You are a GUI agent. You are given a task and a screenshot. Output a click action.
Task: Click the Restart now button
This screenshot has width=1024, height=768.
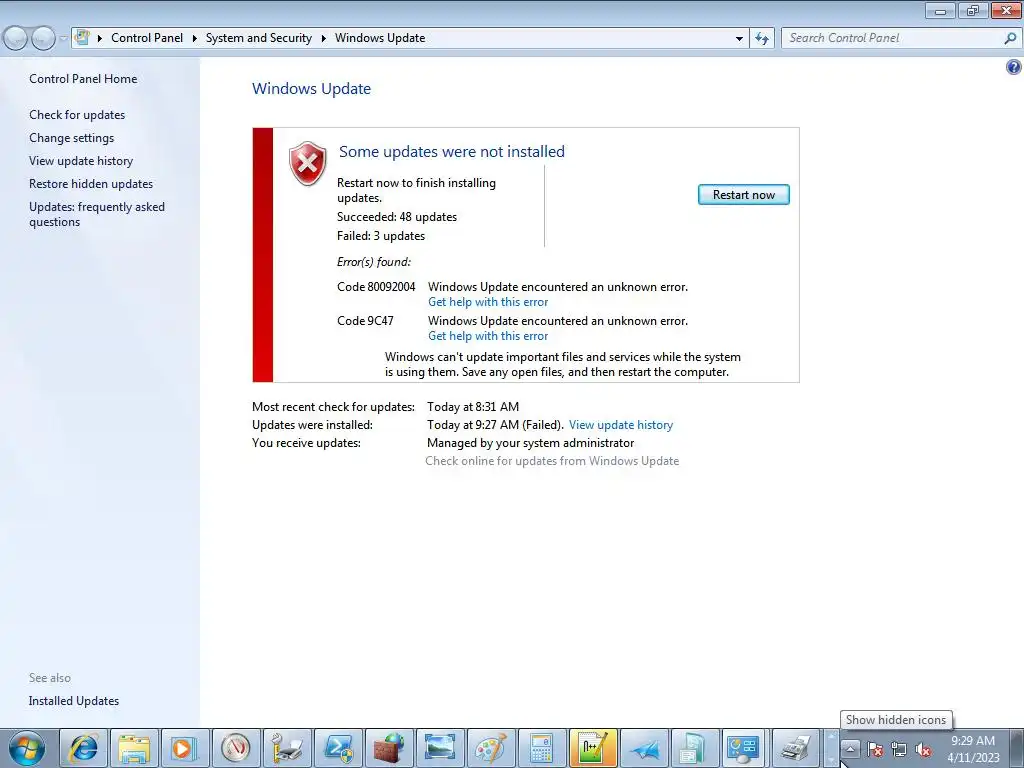point(743,195)
